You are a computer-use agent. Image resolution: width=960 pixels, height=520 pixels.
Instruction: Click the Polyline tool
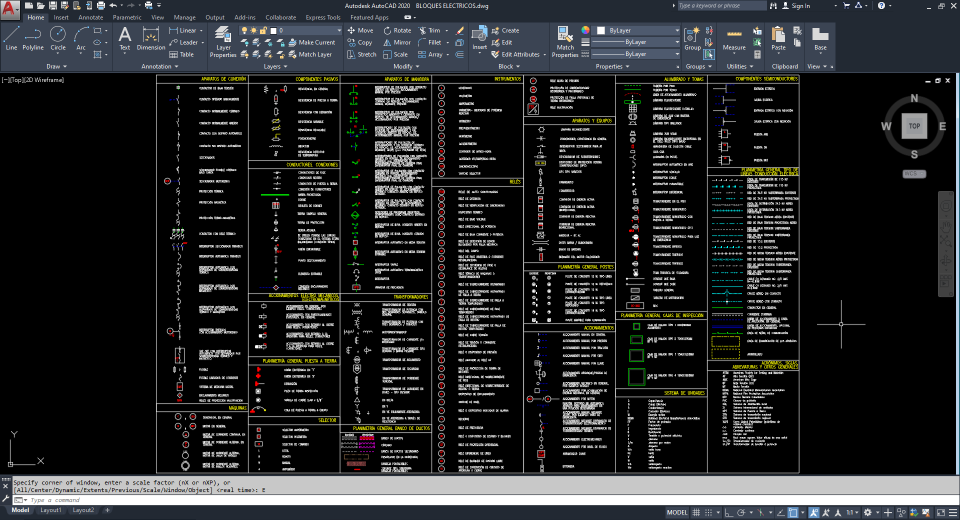(33, 38)
